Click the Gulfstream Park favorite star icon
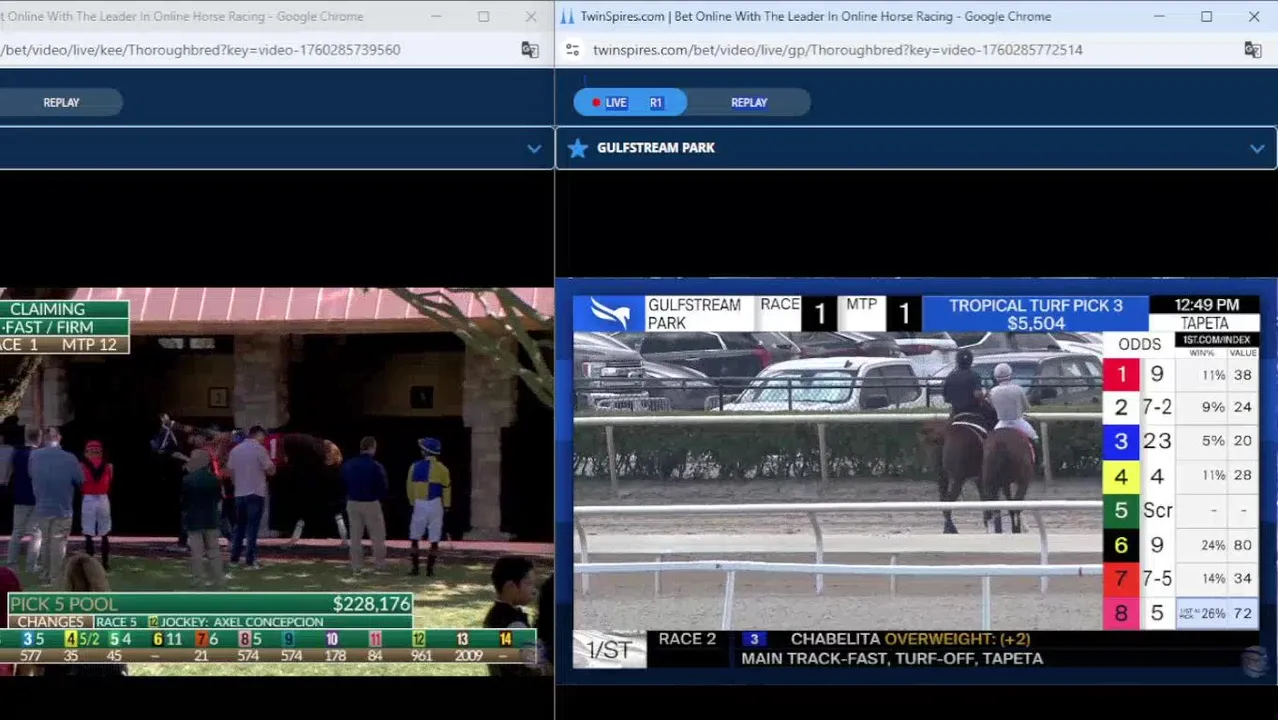 point(578,148)
